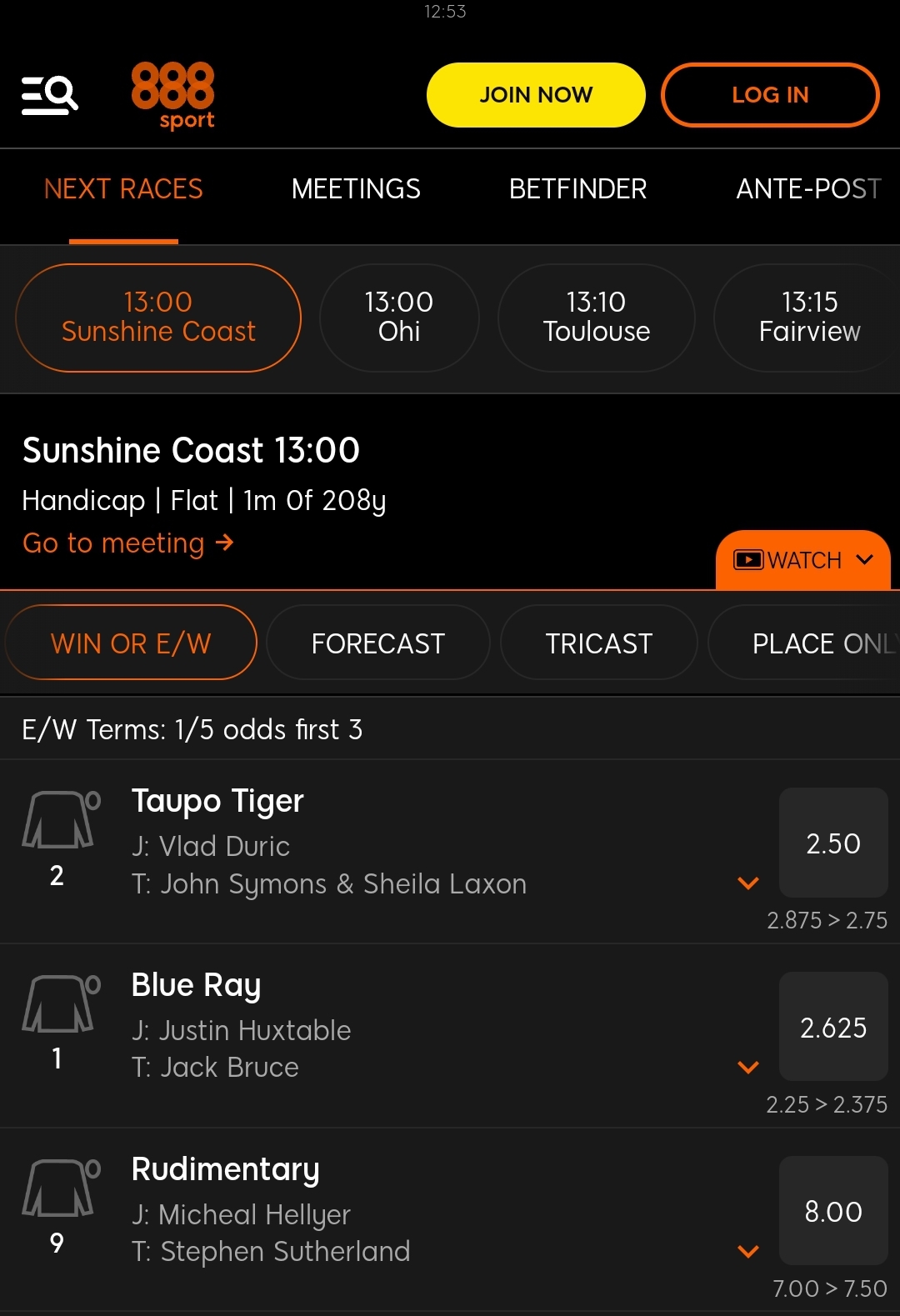Image resolution: width=900 pixels, height=1316 pixels.
Task: Expand Taupo Tiger's details chevron
Action: (747, 883)
